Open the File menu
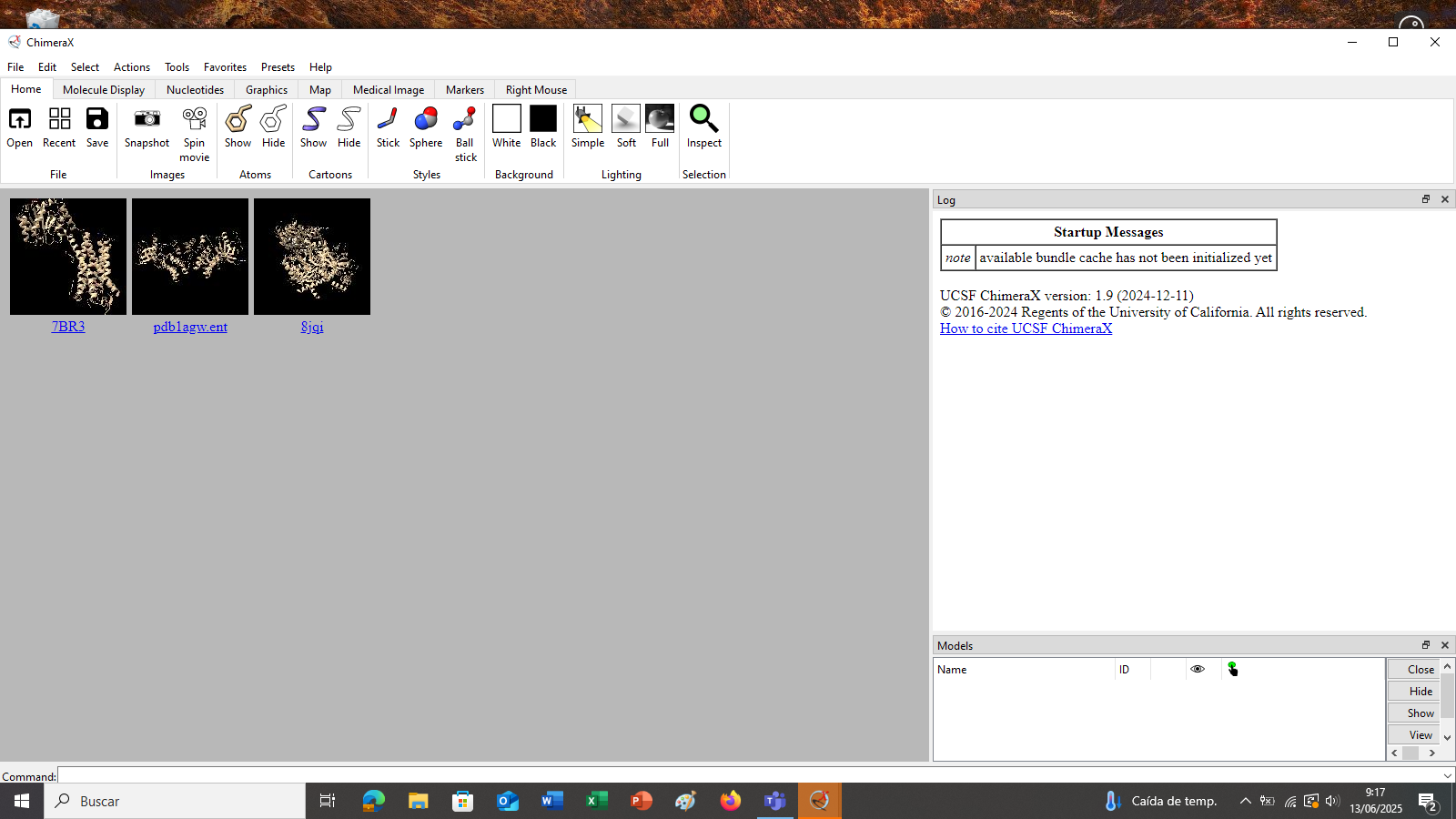This screenshot has width=1456, height=819. tap(15, 67)
